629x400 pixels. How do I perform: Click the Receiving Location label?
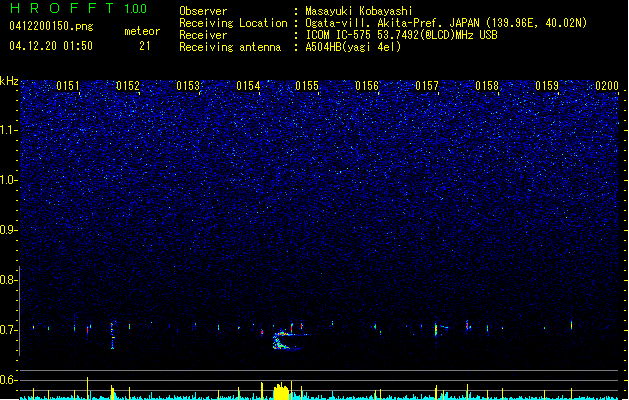233,23
